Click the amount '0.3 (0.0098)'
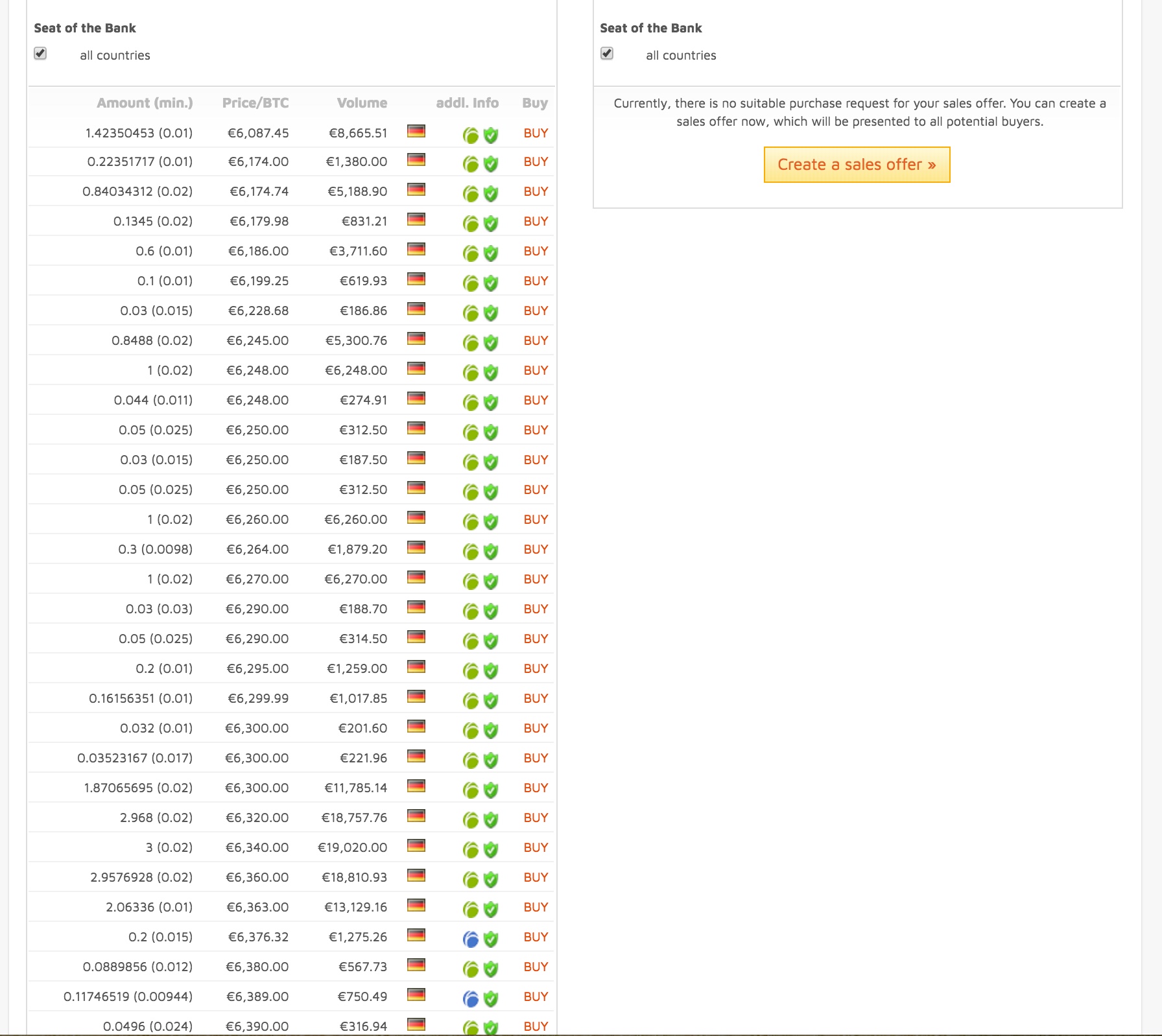This screenshot has height=1036, width=1162. pyautogui.click(x=156, y=549)
